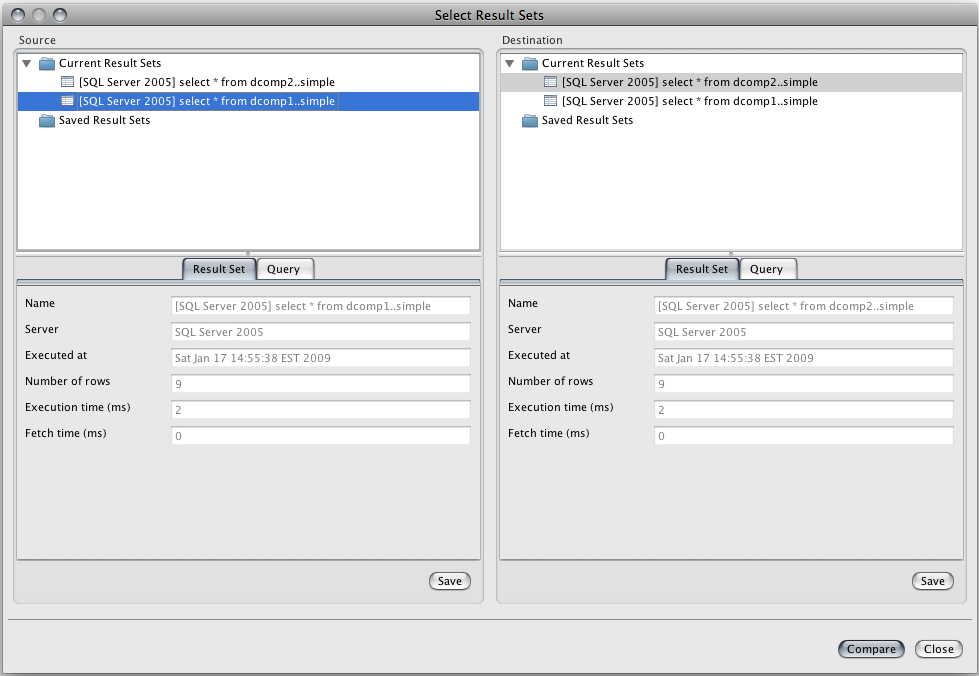The image size is (979, 676).
Task: Click Source Saved Result Sets folder icon
Action: [47, 120]
